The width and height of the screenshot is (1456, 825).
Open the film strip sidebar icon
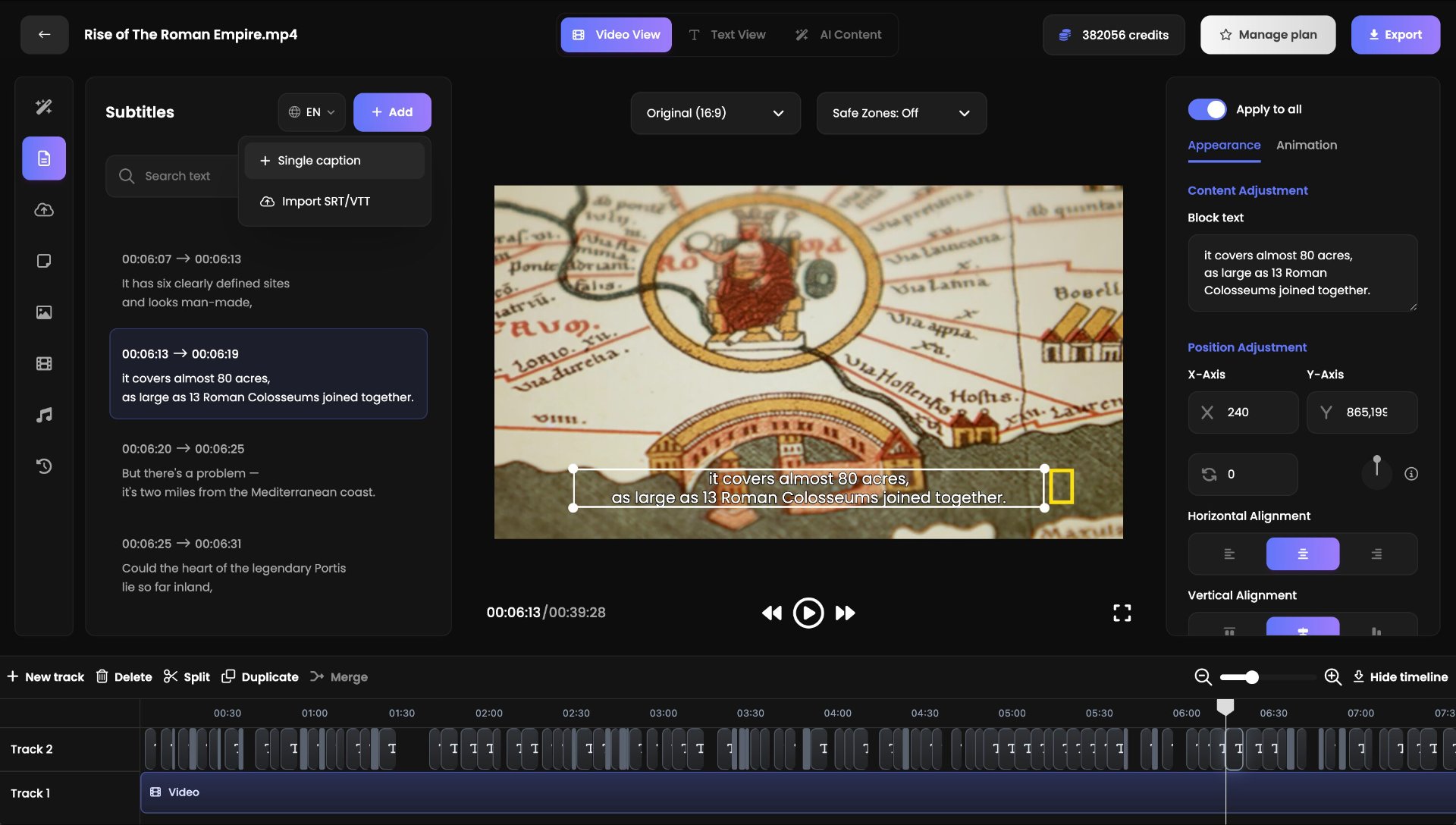click(44, 364)
